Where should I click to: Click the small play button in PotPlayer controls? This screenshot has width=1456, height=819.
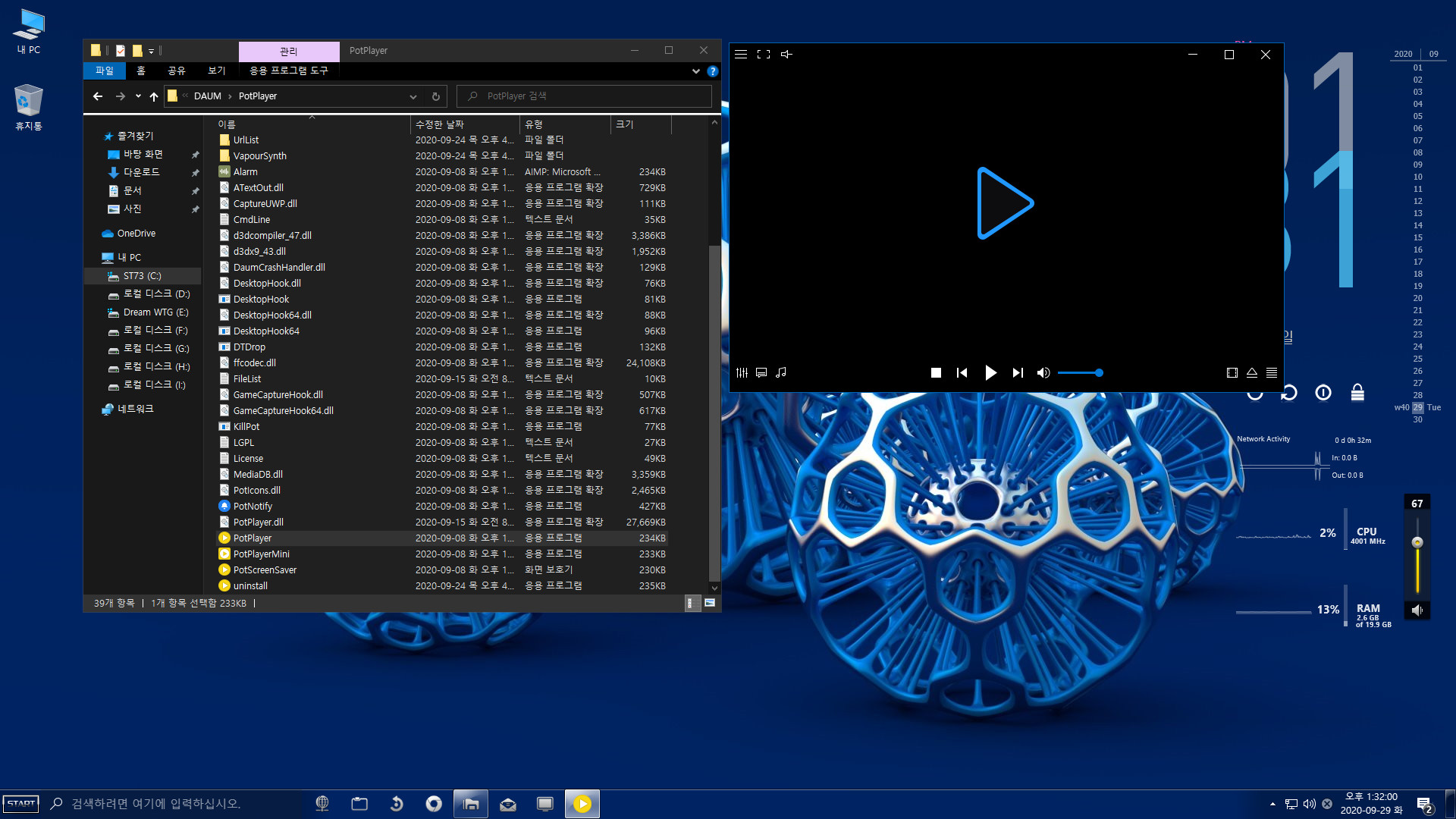(990, 372)
